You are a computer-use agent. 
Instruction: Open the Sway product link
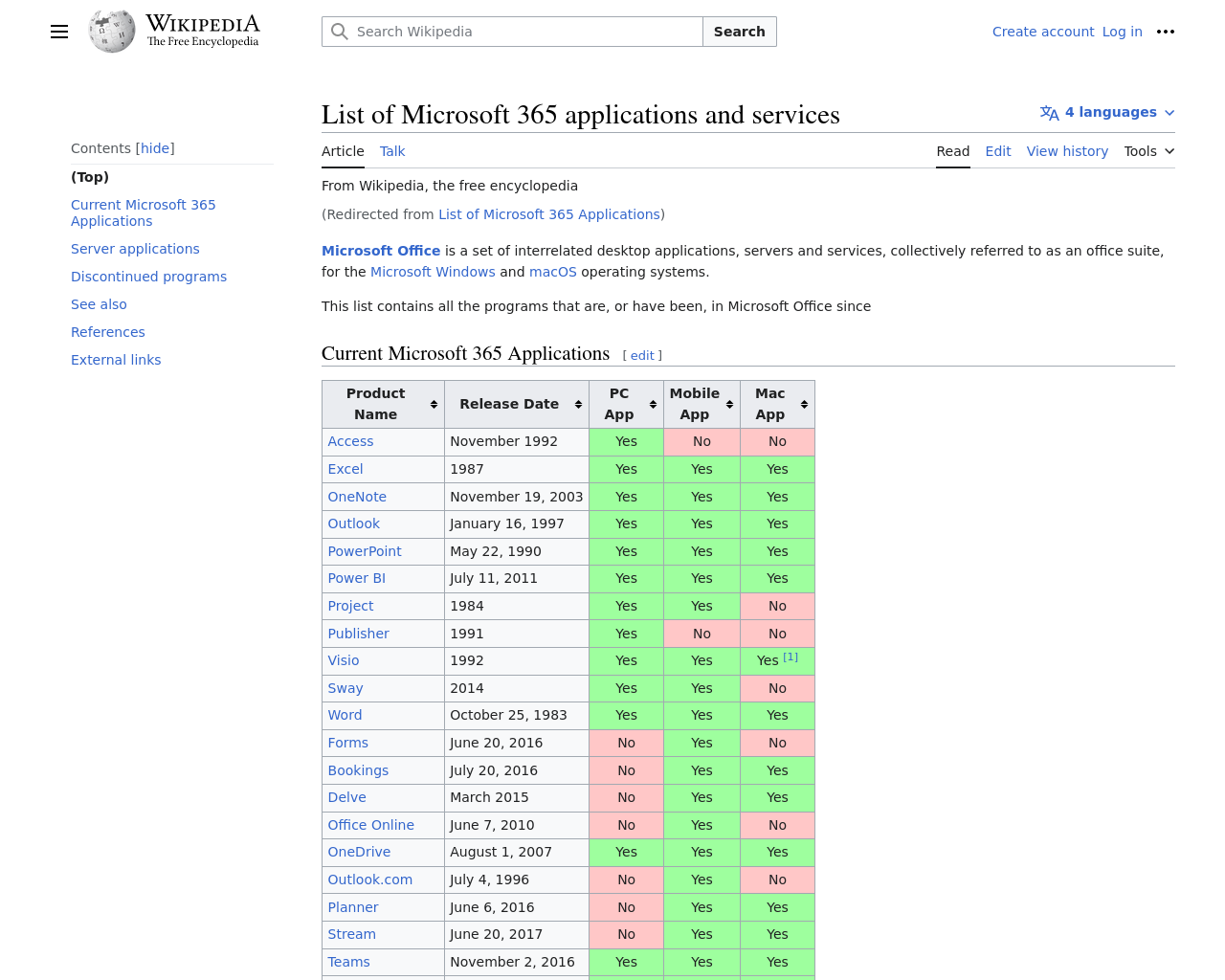click(345, 688)
